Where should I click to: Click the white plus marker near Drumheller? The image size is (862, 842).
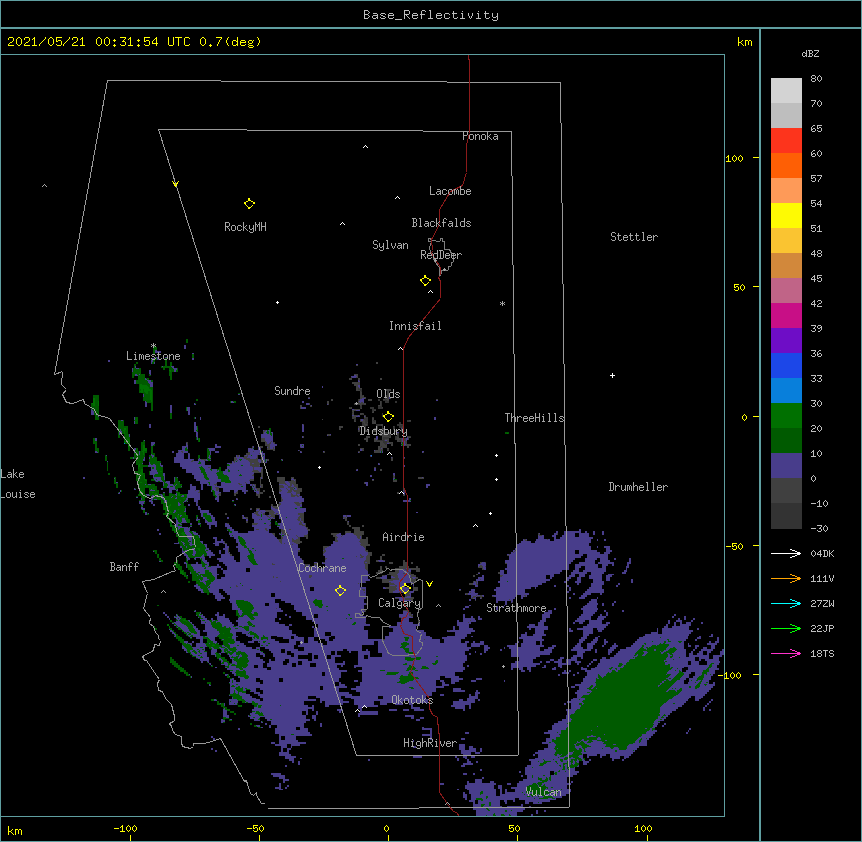[x=612, y=375]
